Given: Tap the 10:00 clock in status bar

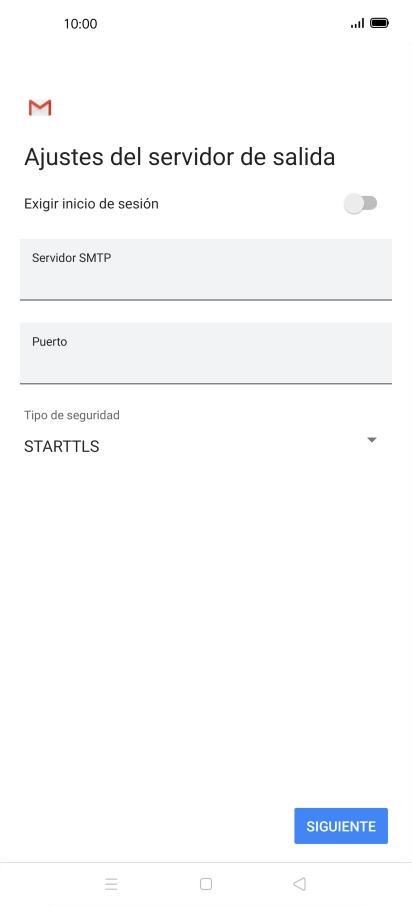Looking at the screenshot, I should tap(80, 24).
